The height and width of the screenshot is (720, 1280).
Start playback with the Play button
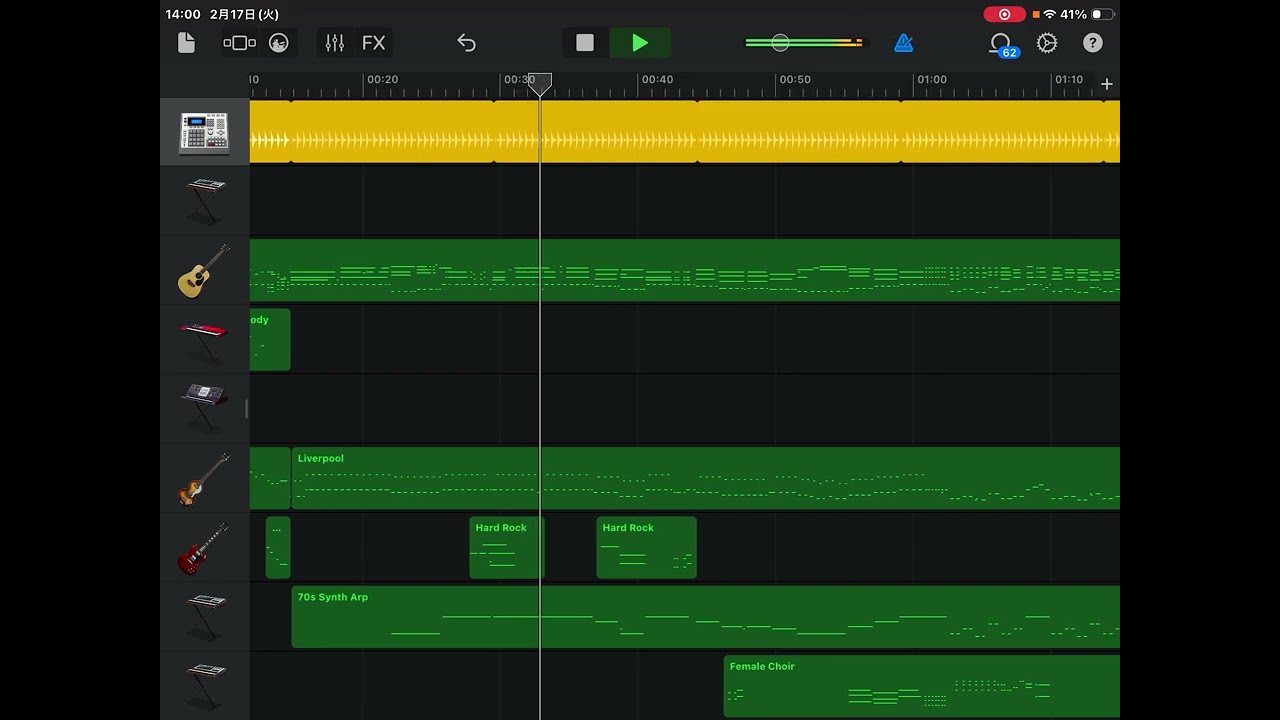pyautogui.click(x=640, y=43)
